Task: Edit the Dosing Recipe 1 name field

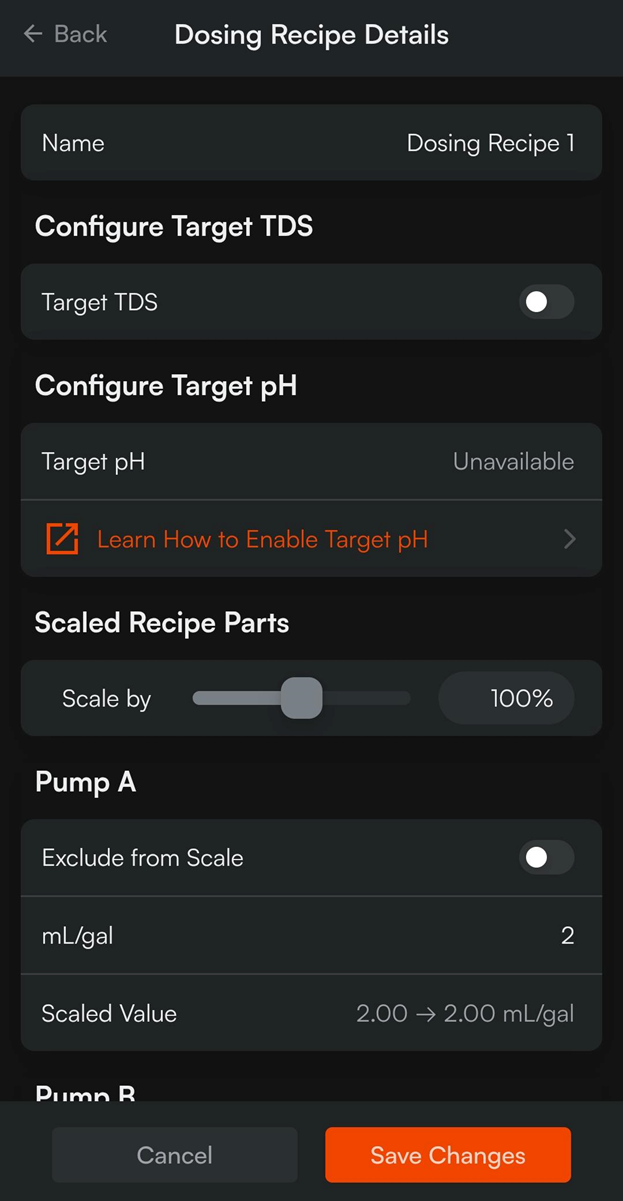Action: tap(490, 143)
